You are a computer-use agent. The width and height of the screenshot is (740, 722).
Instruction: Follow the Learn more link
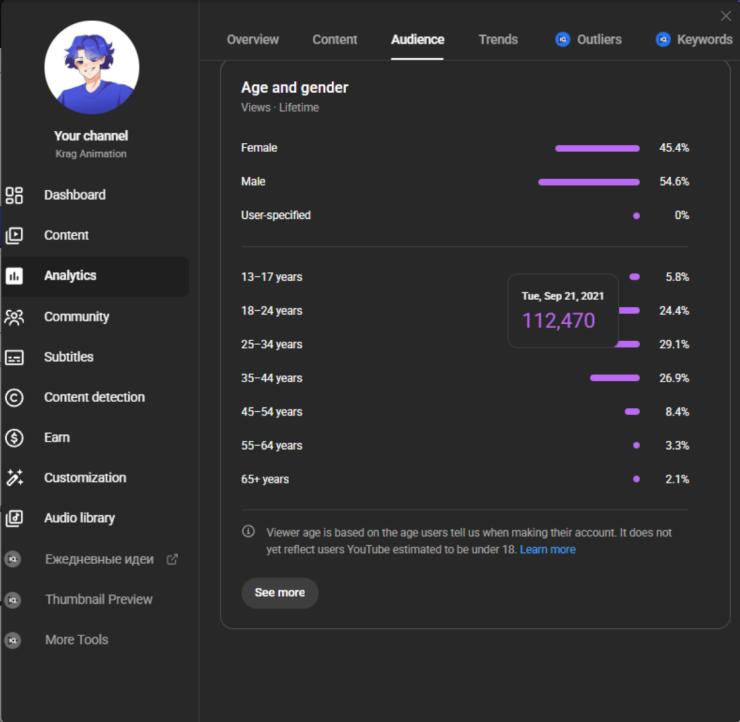point(547,550)
